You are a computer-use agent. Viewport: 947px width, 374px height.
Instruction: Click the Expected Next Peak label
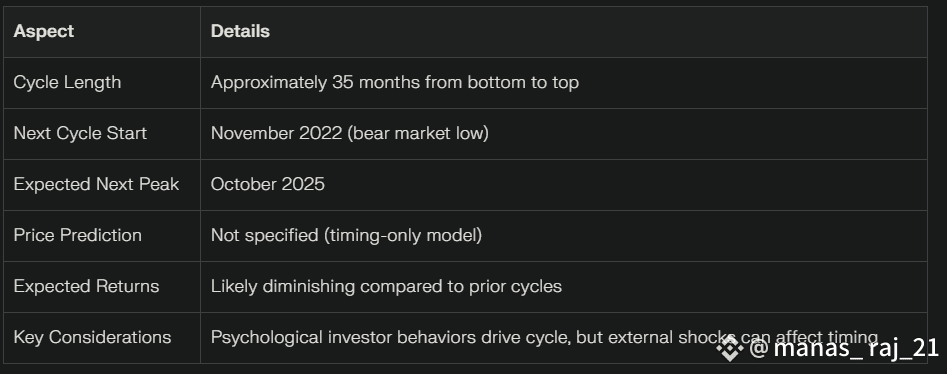(x=96, y=184)
